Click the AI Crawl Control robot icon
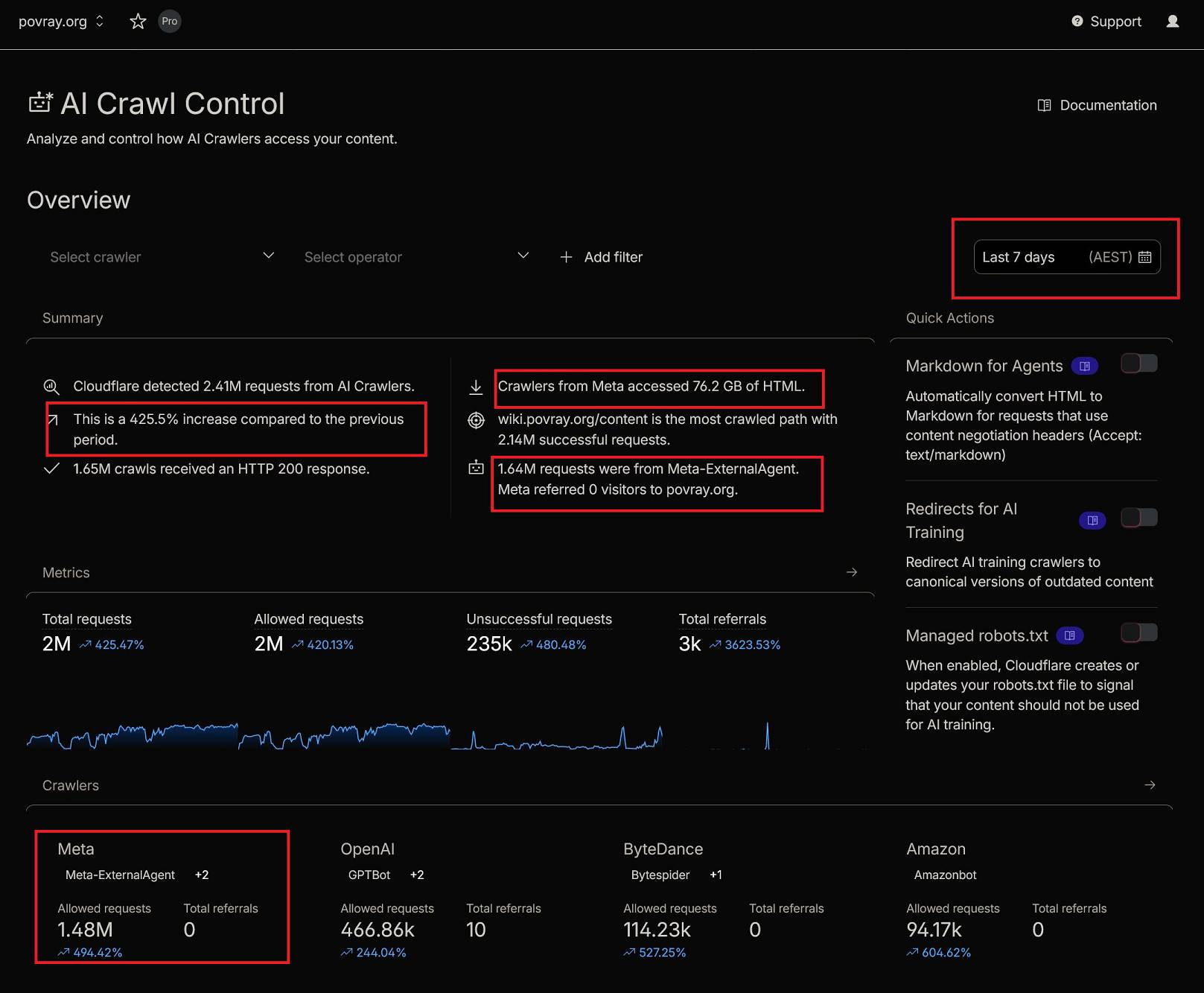This screenshot has height=993, width=1204. tap(40, 103)
